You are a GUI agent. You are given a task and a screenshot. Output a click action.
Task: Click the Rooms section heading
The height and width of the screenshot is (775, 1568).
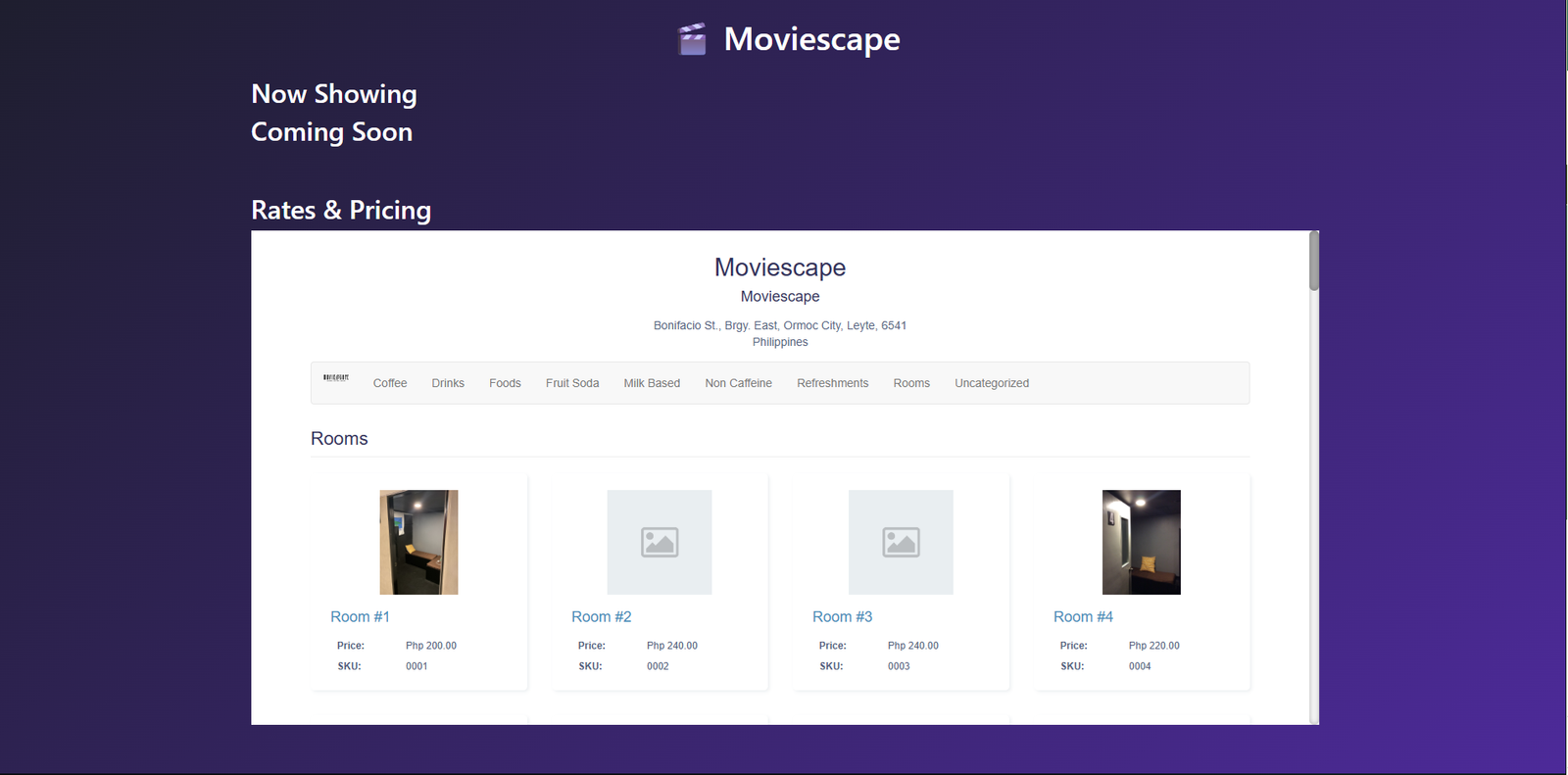[339, 439]
